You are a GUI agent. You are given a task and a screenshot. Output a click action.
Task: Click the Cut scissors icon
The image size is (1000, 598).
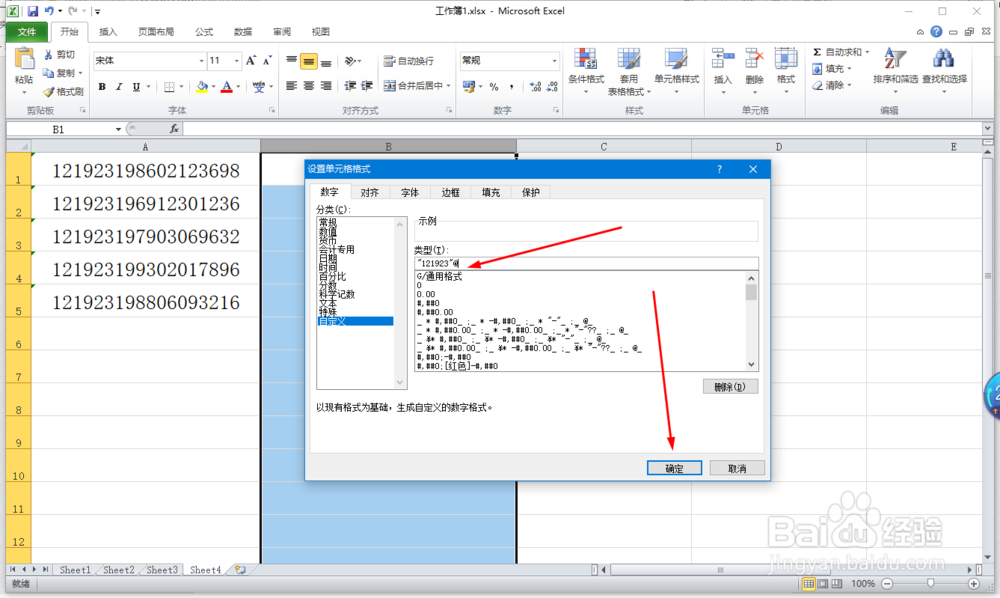48,55
